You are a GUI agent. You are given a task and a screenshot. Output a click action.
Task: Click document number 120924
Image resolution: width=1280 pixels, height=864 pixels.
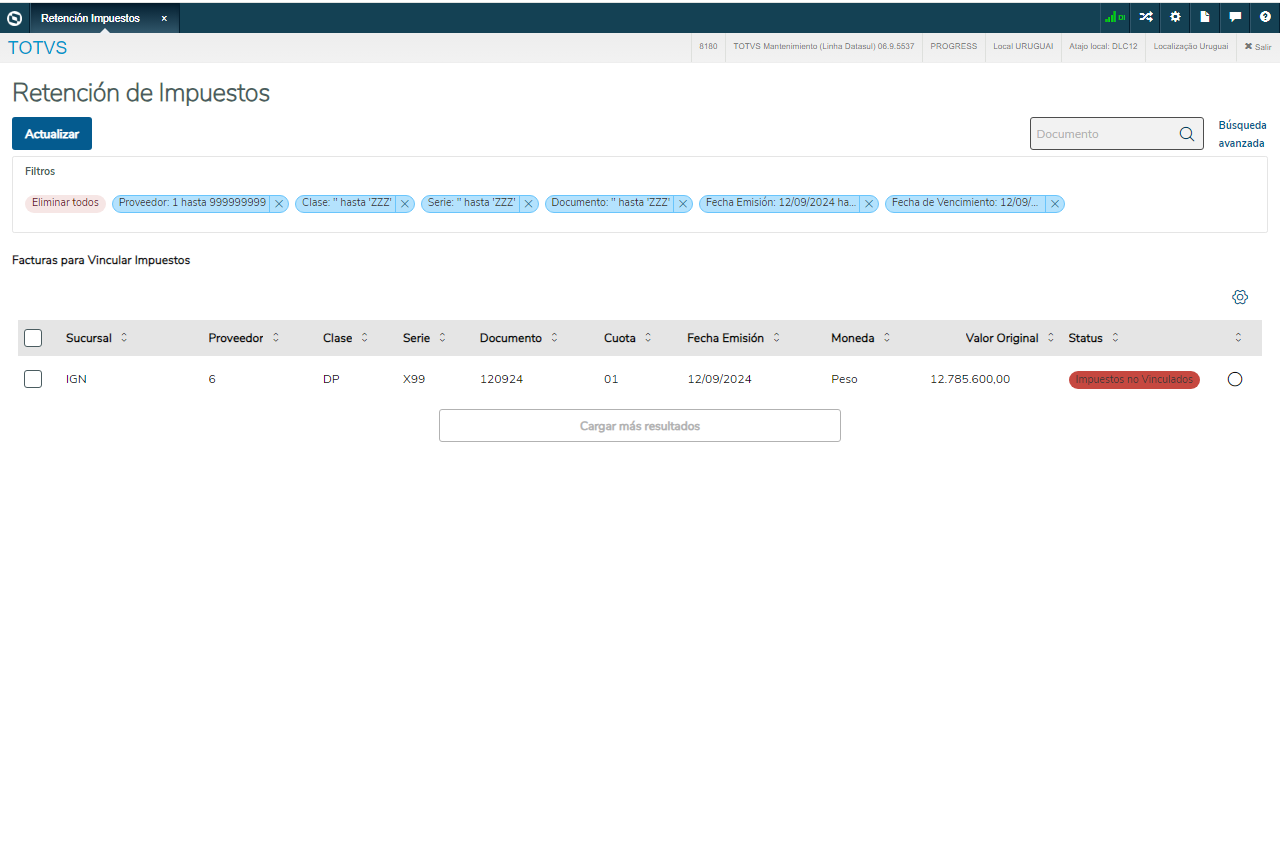pyautogui.click(x=501, y=380)
